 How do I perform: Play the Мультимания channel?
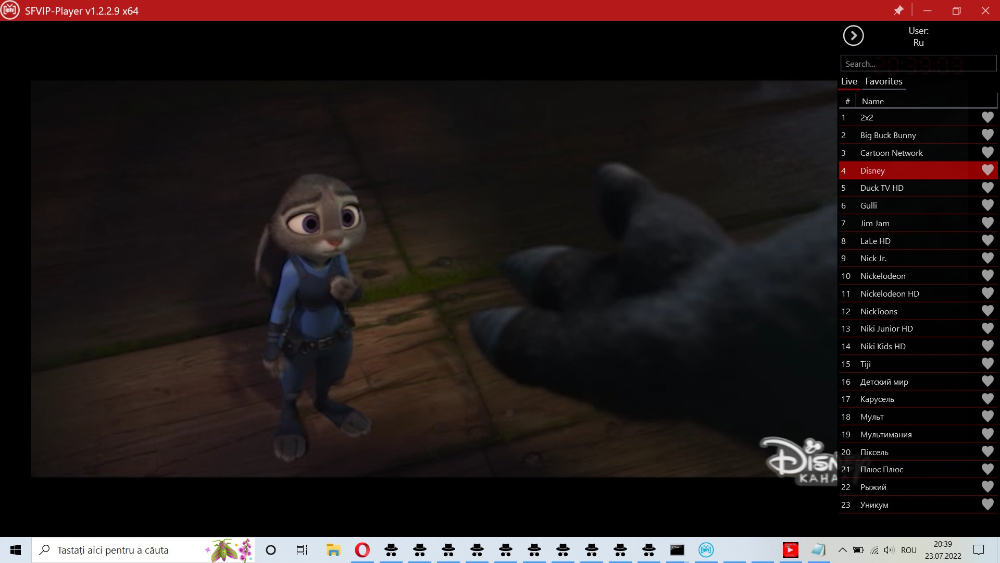pyautogui.click(x=917, y=434)
